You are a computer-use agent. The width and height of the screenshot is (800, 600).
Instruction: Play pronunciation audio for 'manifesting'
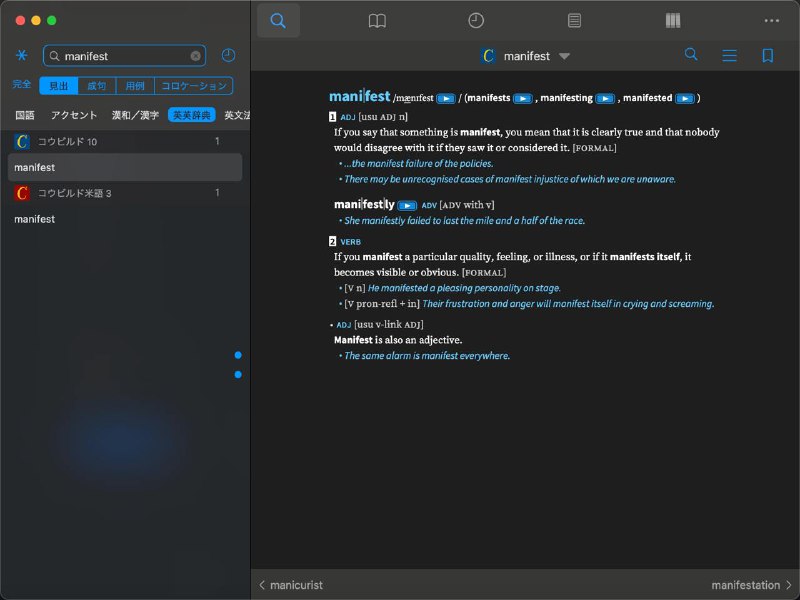605,98
